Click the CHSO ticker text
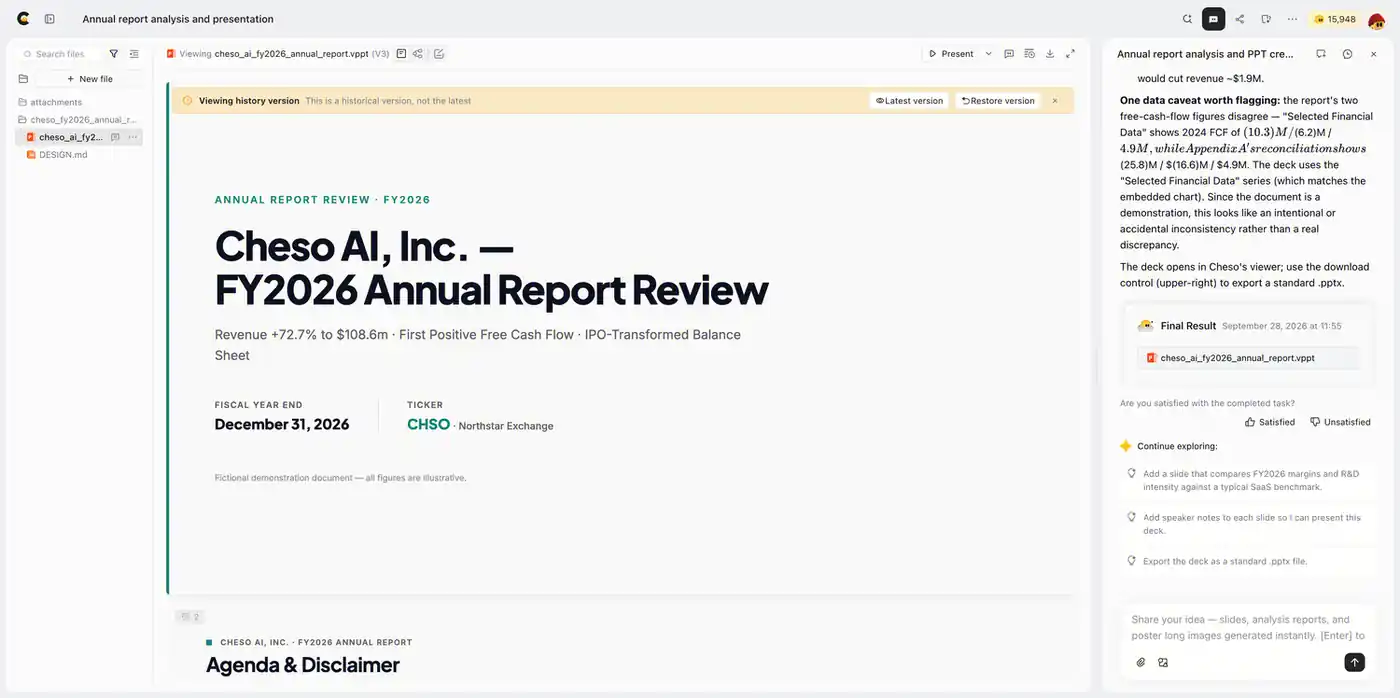Screen dimensions: 1400x698 [x=428, y=424]
